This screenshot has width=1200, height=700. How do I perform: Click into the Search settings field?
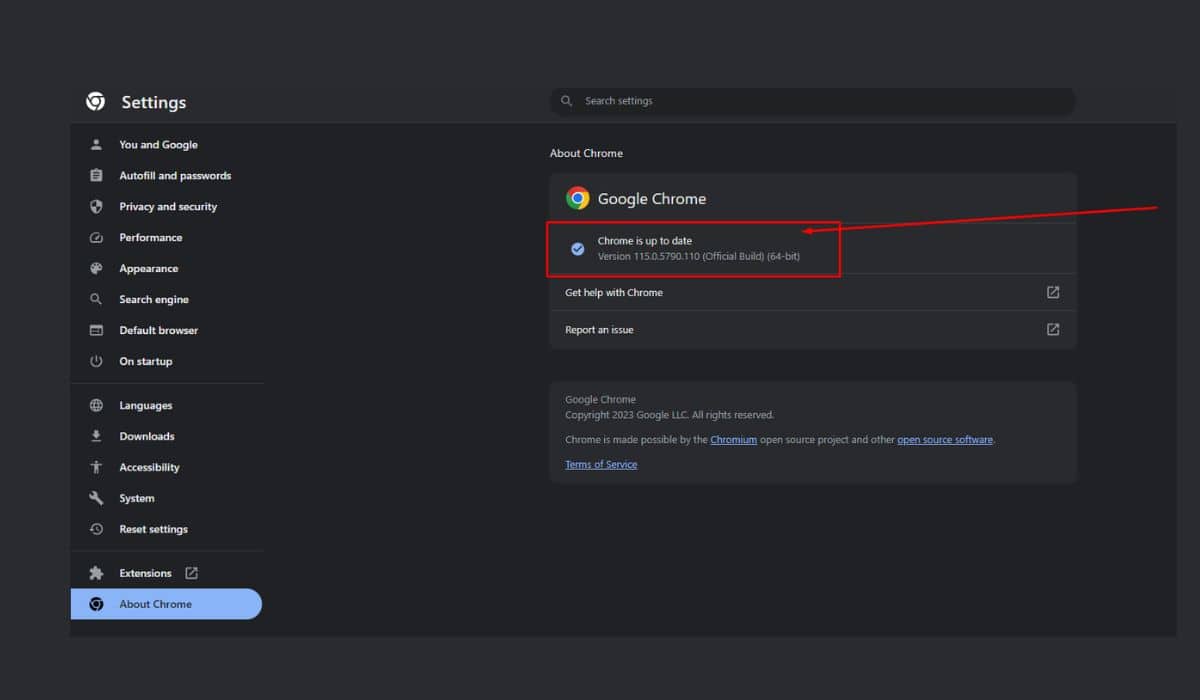click(x=812, y=101)
